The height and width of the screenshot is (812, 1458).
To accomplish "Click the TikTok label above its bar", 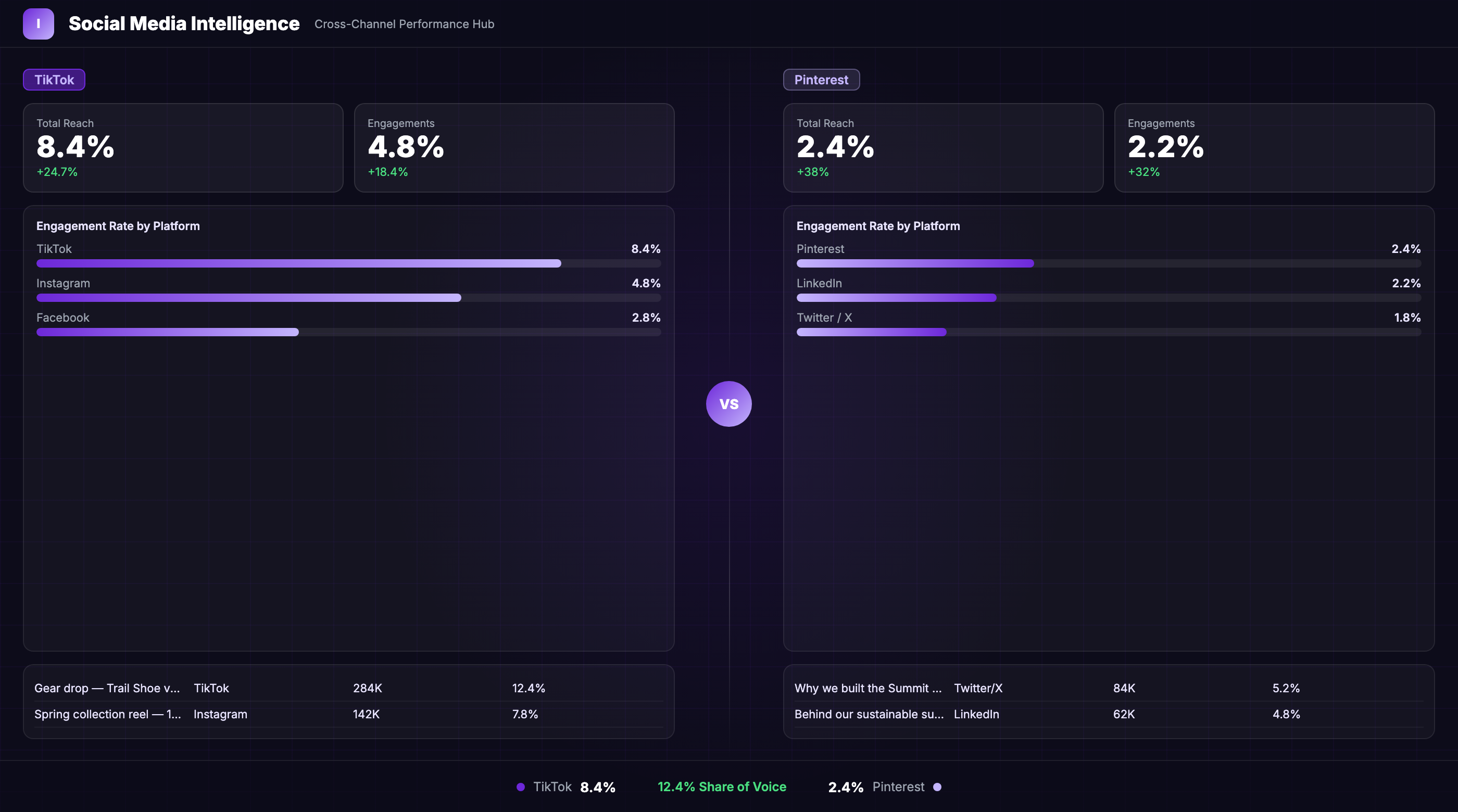I will click(x=54, y=249).
